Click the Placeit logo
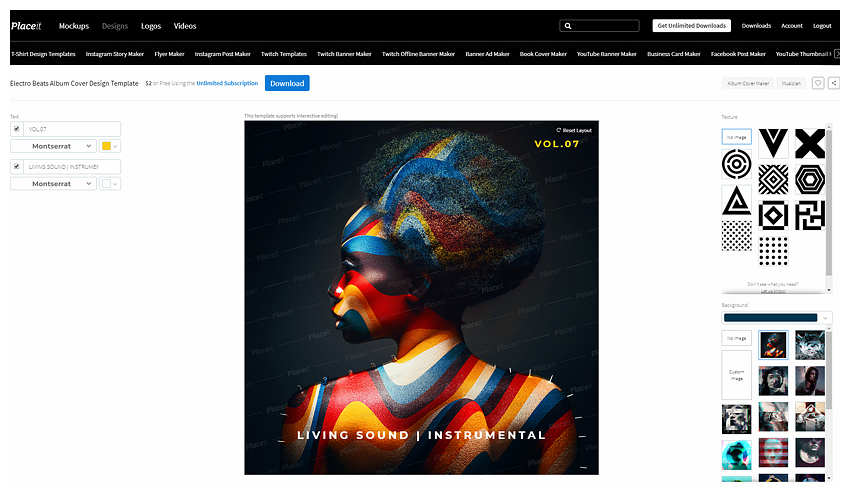The image size is (850, 498). point(26,26)
